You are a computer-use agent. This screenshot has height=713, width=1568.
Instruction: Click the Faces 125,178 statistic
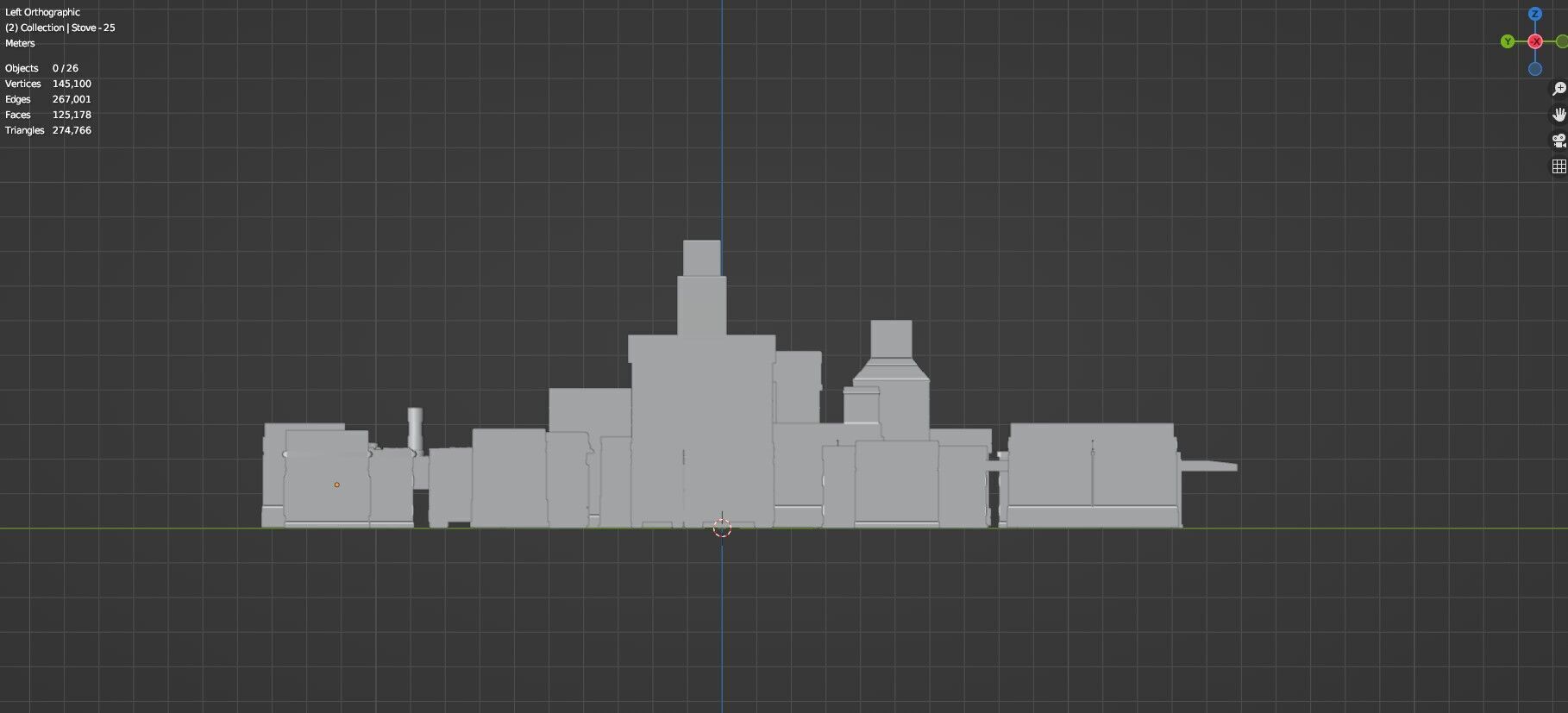(48, 115)
